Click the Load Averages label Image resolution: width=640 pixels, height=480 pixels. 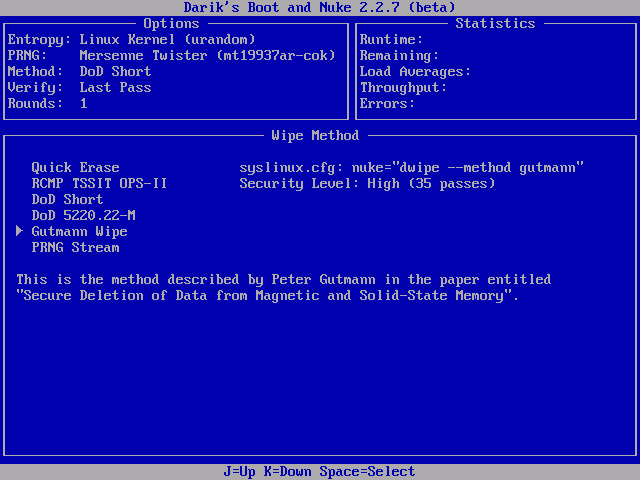[x=415, y=71]
